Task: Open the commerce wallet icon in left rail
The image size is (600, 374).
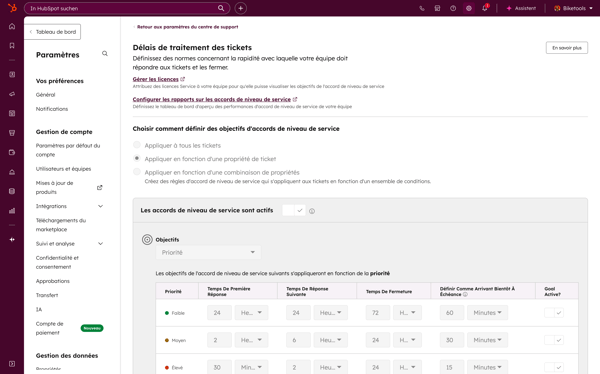Action: click(12, 152)
